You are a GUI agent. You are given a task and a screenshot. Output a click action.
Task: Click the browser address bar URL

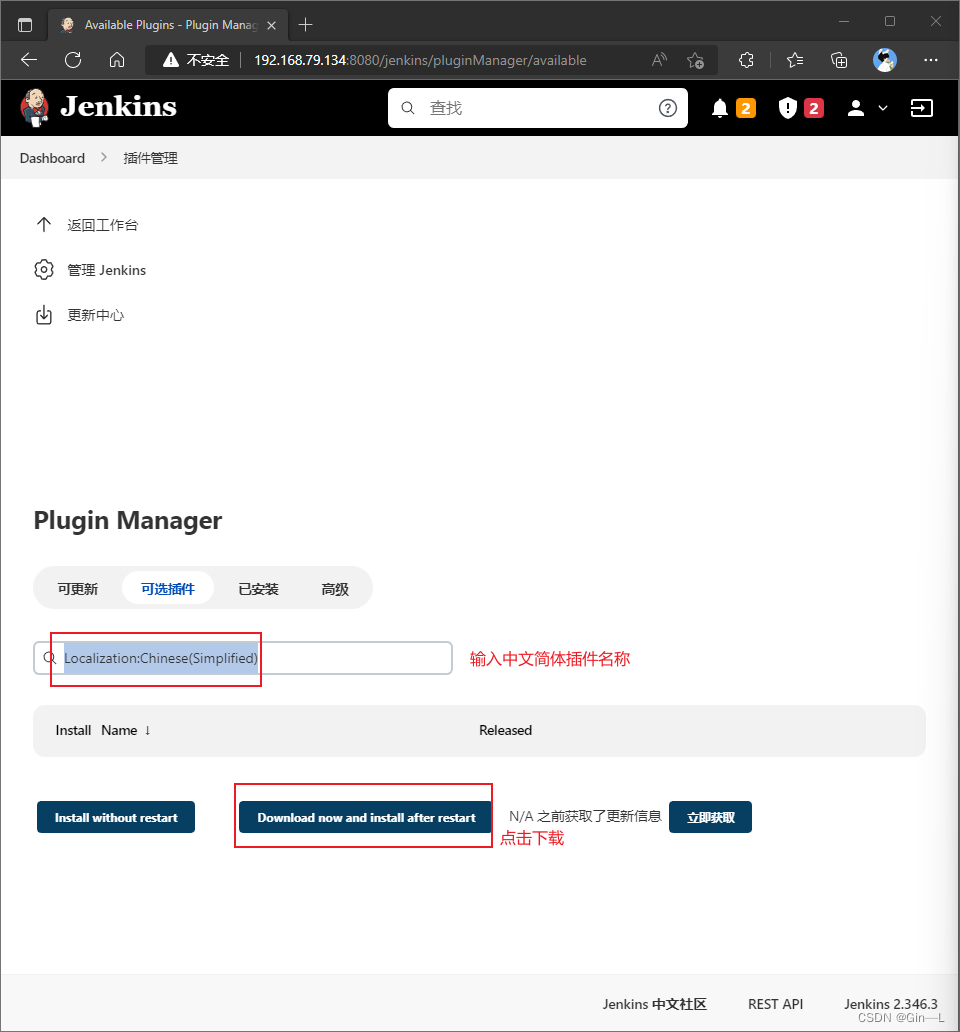tap(420, 60)
